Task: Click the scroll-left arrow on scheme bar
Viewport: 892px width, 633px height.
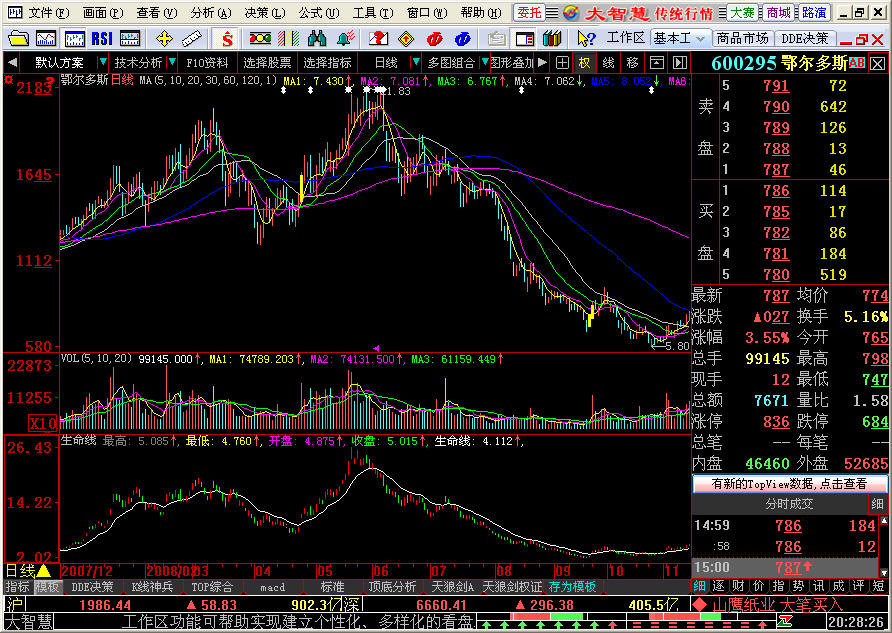Action: (12, 63)
